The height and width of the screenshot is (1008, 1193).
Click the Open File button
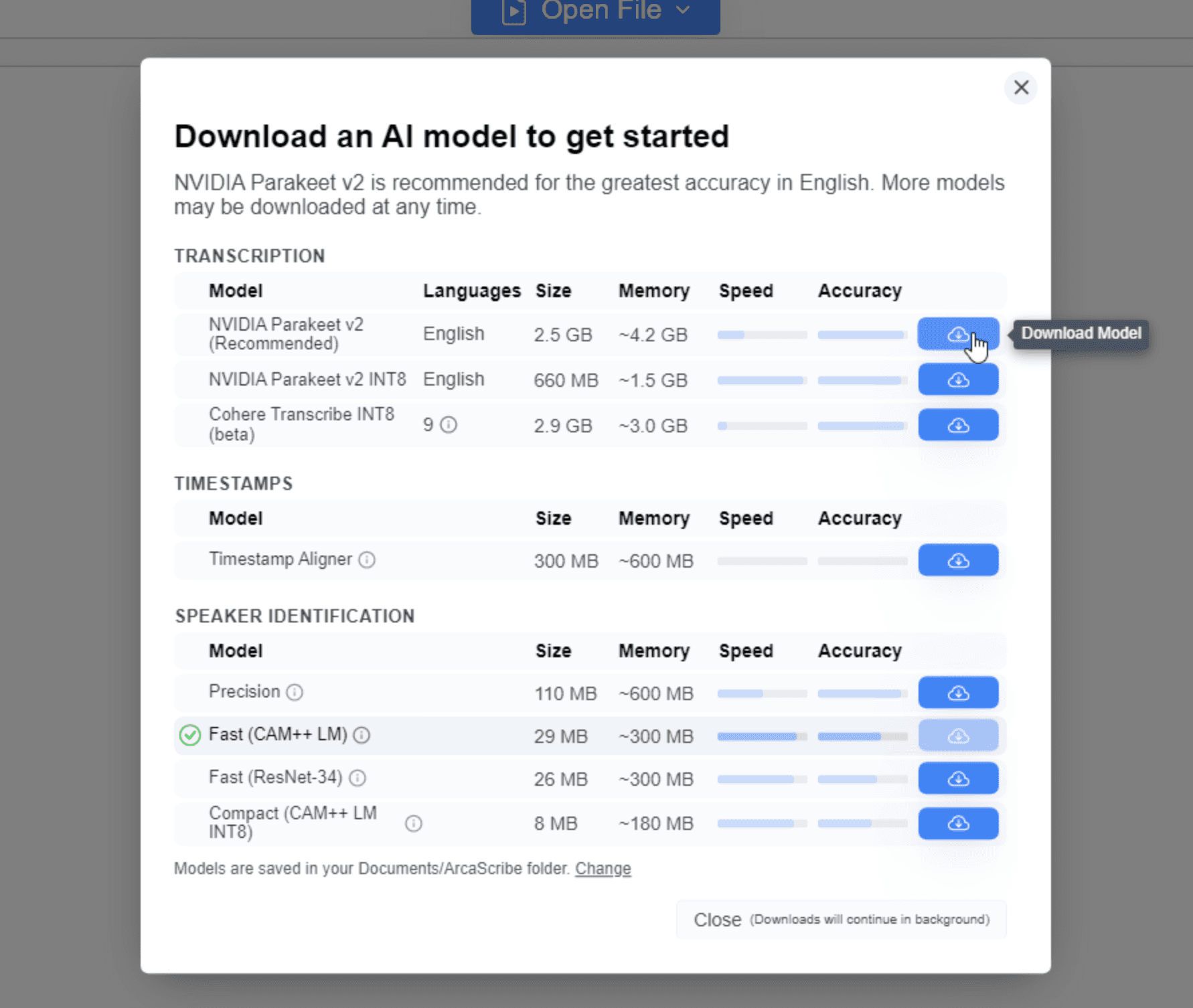coord(596,13)
